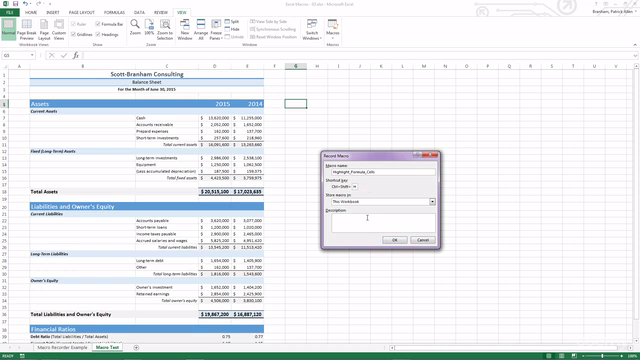Image resolution: width=640 pixels, height=360 pixels.
Task: Open Custom Views
Action: coord(59,29)
